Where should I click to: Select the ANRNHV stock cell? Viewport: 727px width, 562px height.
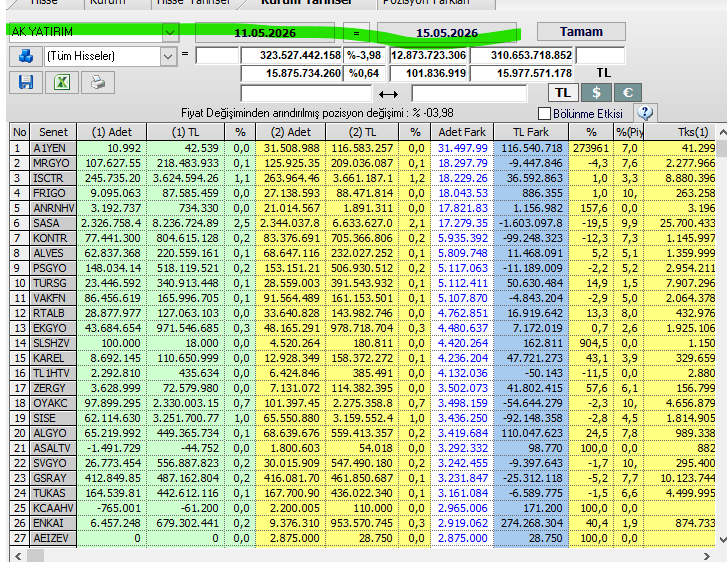click(x=53, y=208)
